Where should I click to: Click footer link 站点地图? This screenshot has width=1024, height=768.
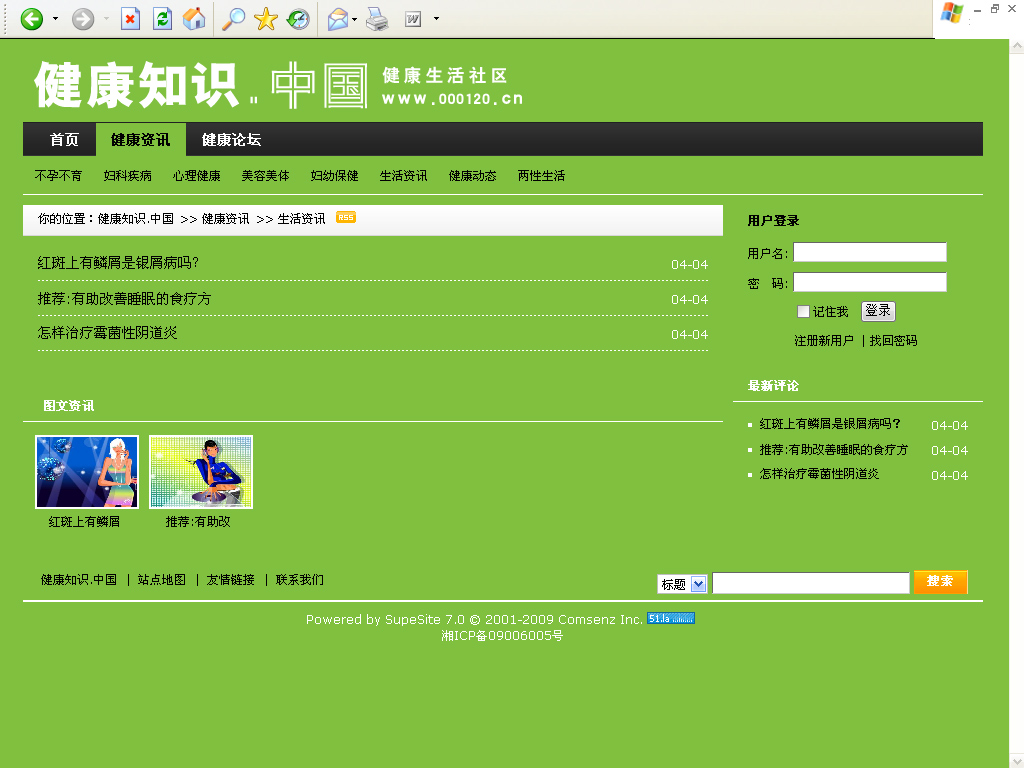click(x=161, y=579)
